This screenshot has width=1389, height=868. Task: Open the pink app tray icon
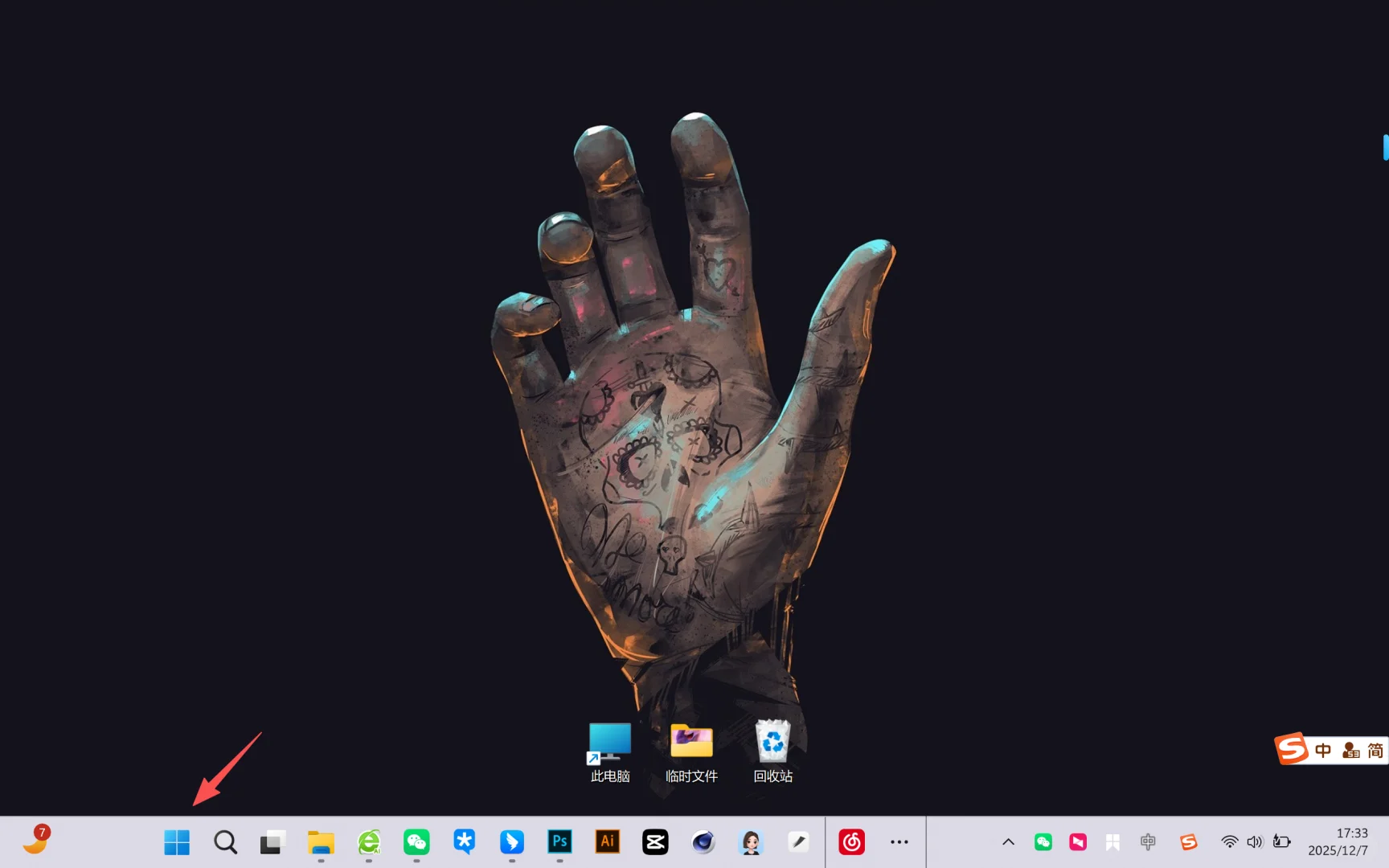[x=1078, y=842]
